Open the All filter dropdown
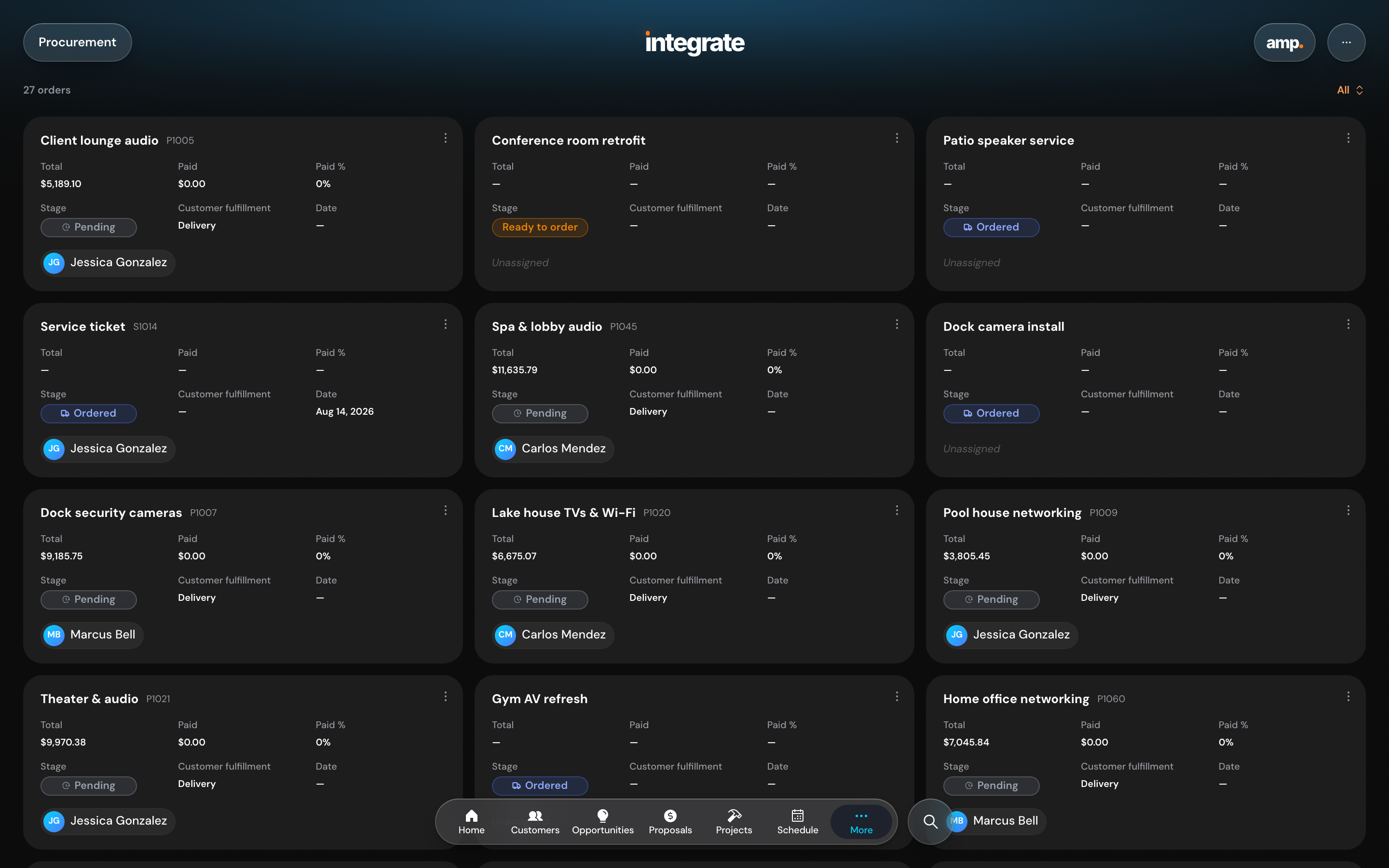The image size is (1389, 868). coord(1349,90)
